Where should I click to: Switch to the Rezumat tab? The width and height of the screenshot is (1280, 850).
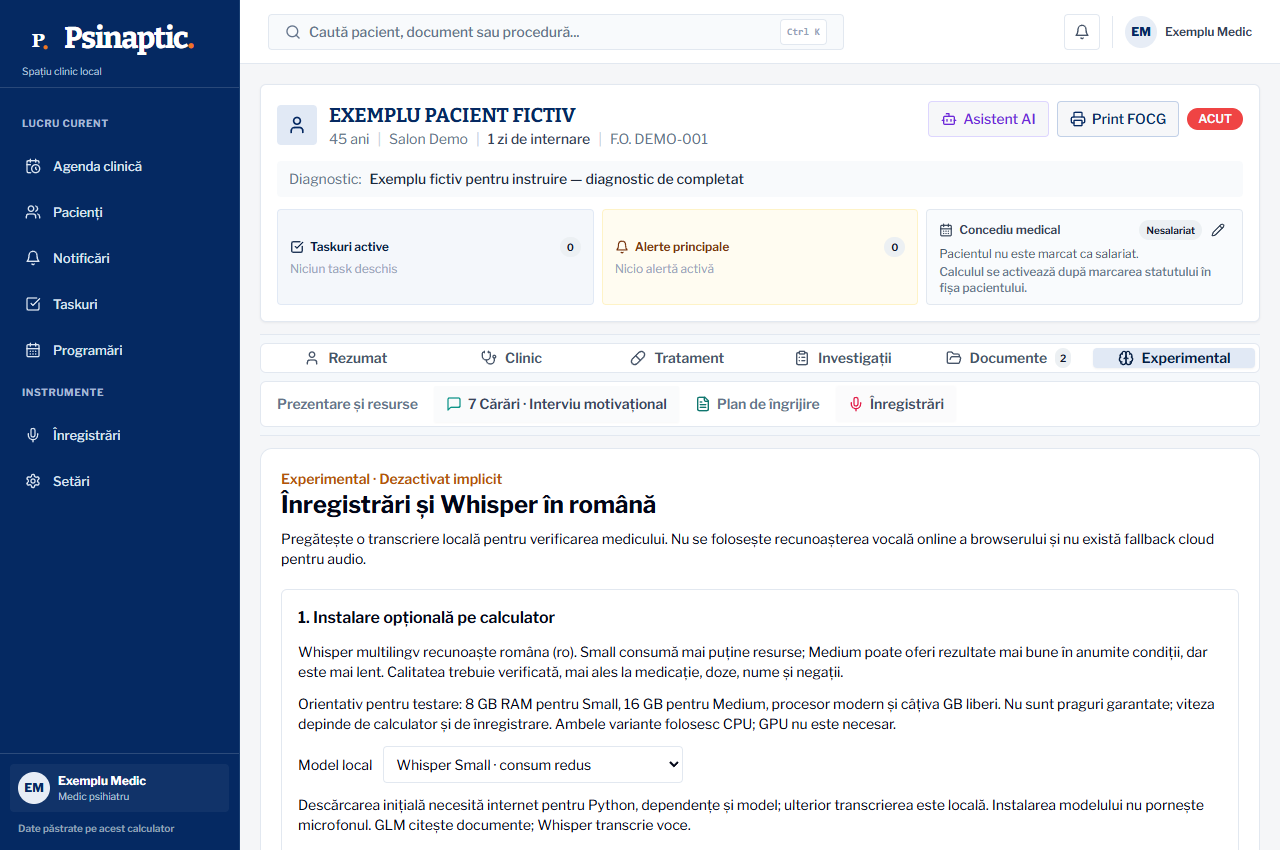346,358
